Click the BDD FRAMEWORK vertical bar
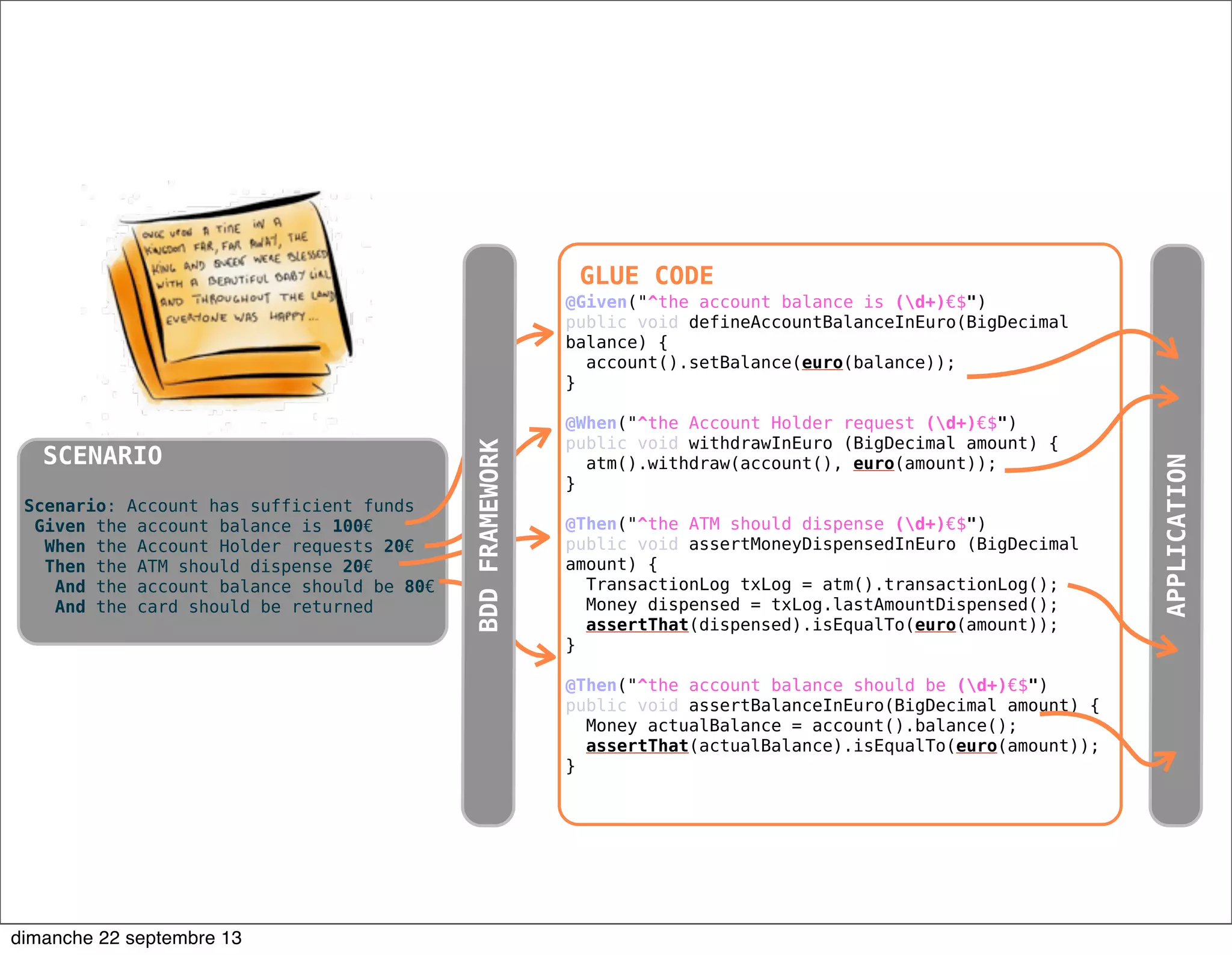1232x955 pixels. 488,534
